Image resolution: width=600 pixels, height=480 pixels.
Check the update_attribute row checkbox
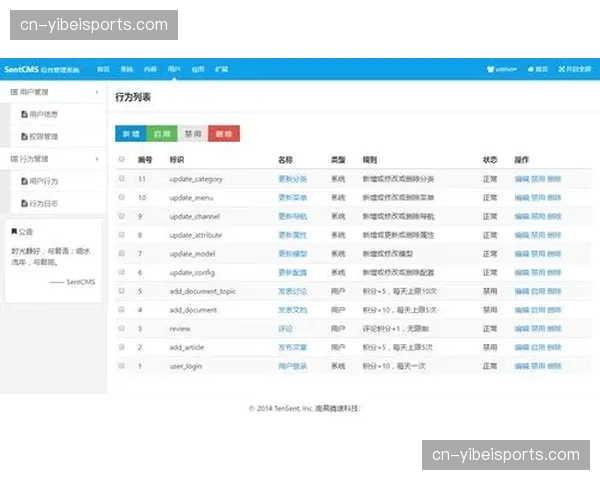(x=122, y=234)
